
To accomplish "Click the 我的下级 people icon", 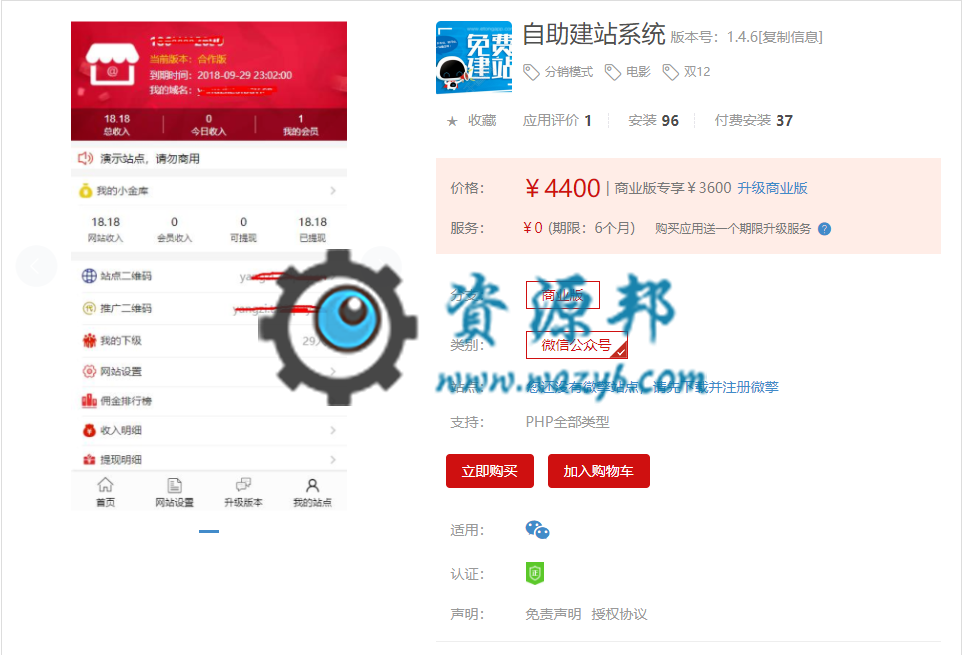I will [90, 340].
